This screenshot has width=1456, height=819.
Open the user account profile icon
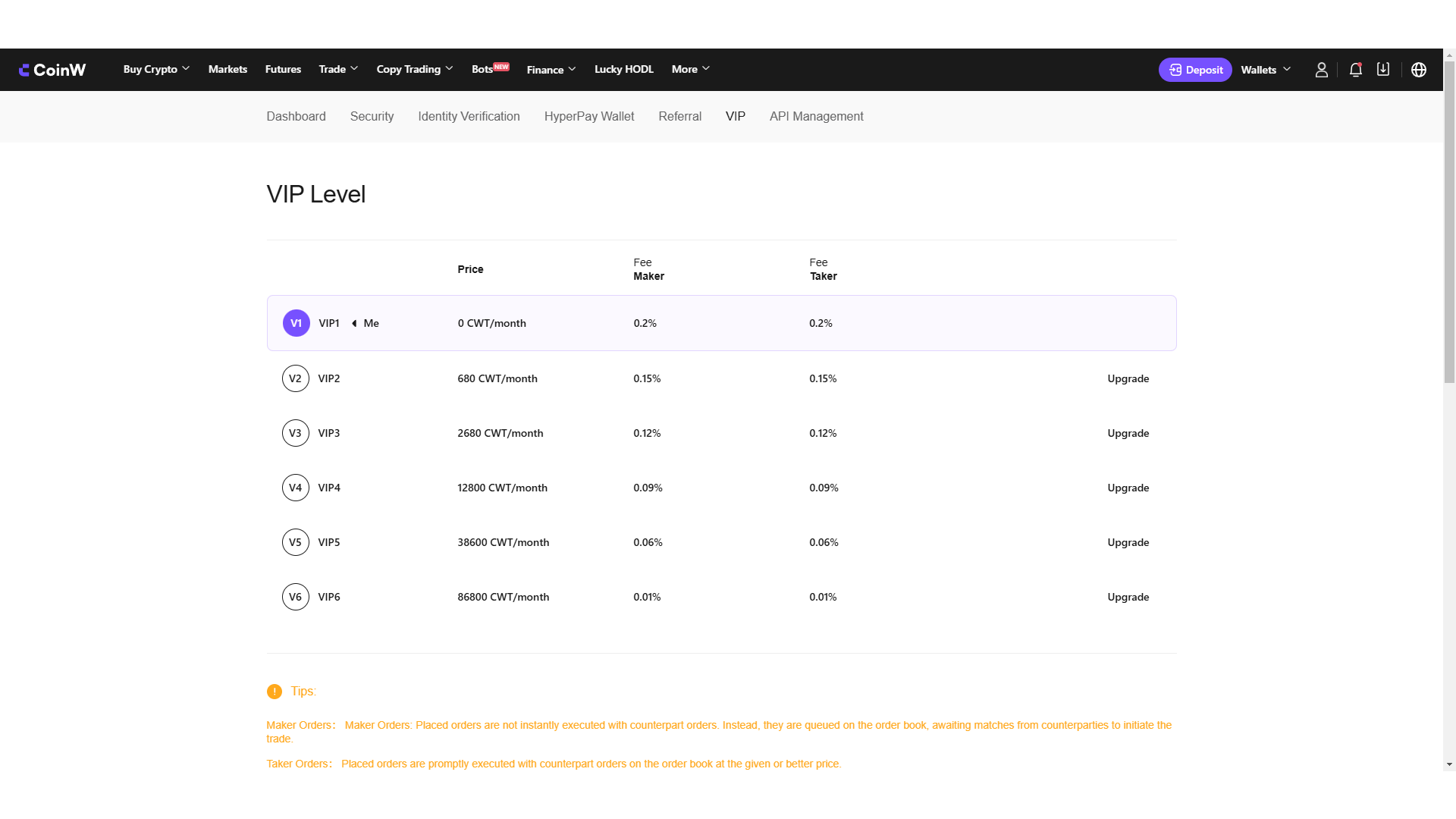1321,70
